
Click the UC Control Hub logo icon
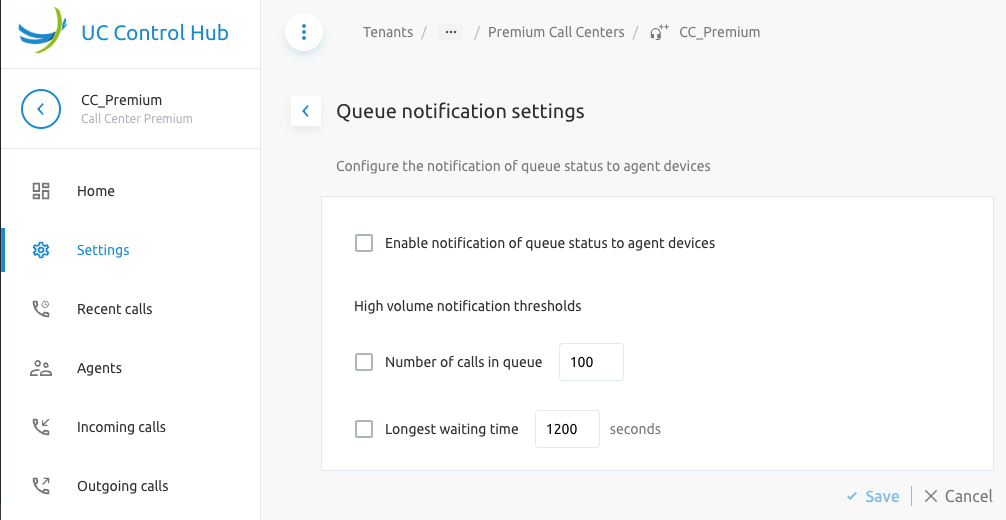43,31
